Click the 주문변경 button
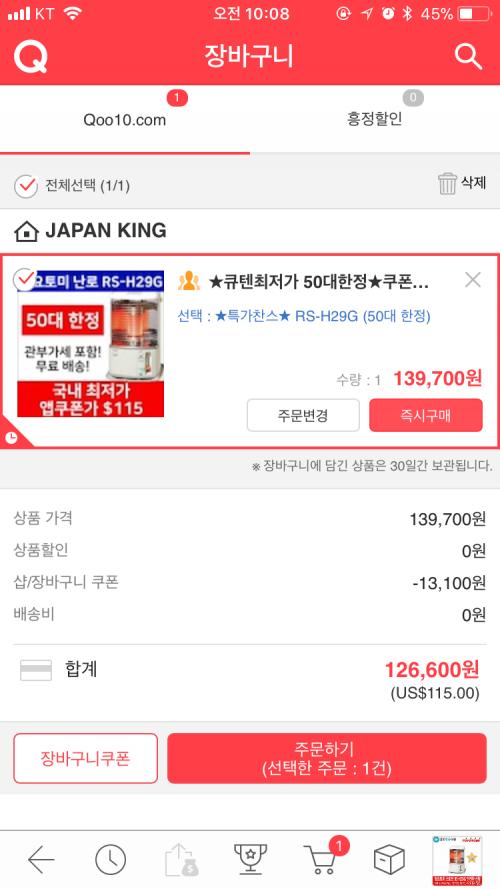500x889 pixels. coord(303,415)
